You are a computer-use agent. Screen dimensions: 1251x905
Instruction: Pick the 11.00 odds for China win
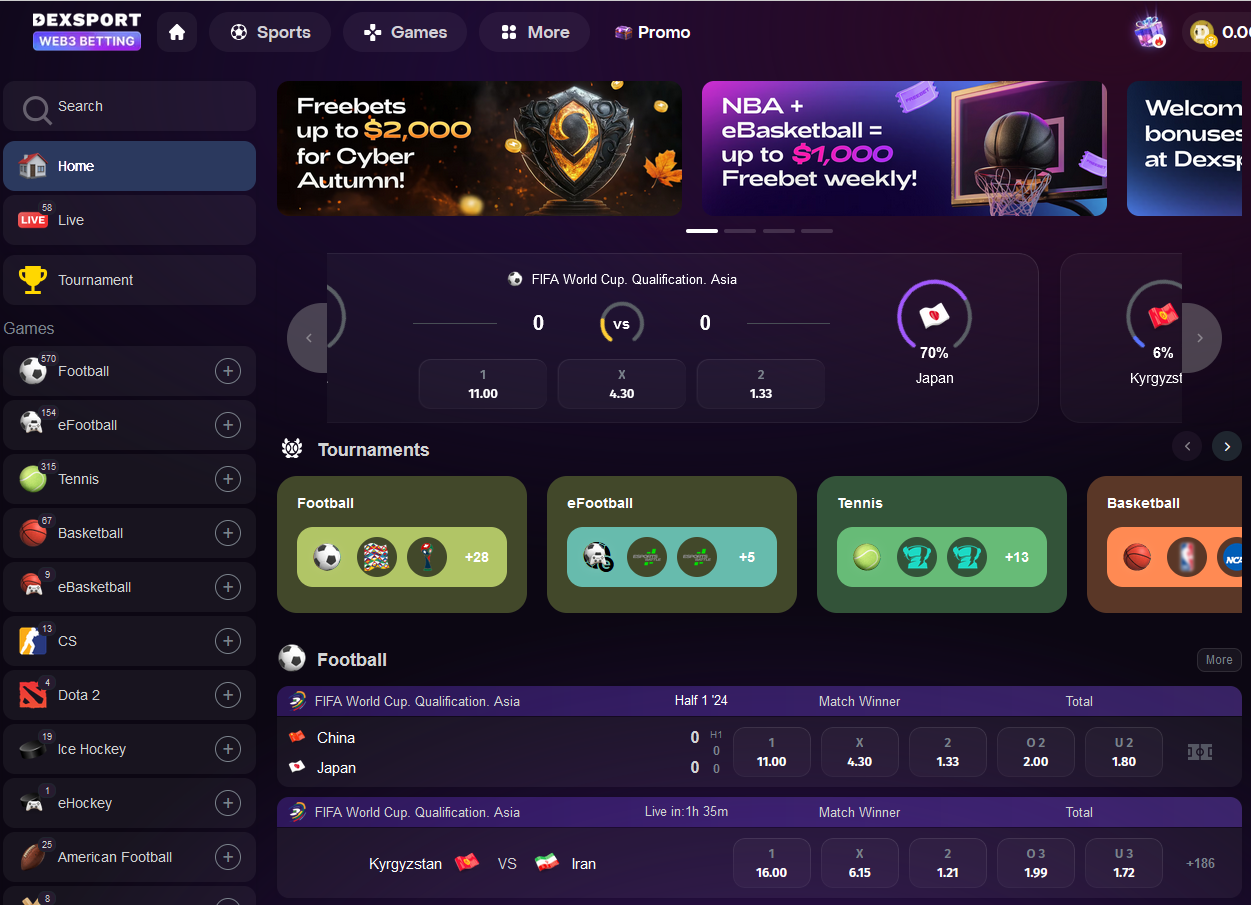click(x=772, y=752)
